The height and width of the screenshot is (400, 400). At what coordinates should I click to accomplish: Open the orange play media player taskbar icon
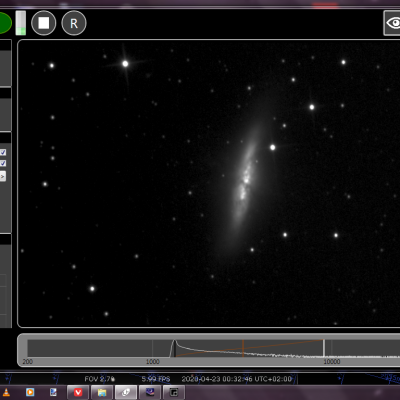[30, 392]
